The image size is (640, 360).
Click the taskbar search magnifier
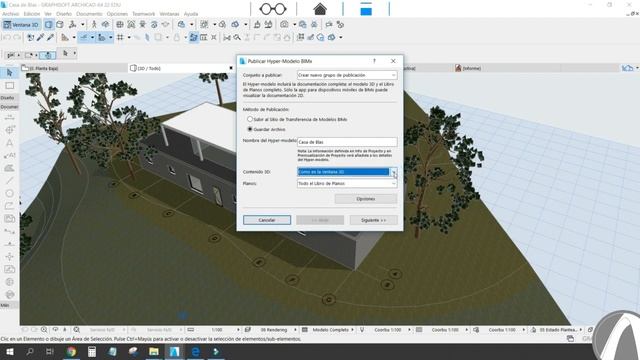click(x=30, y=351)
